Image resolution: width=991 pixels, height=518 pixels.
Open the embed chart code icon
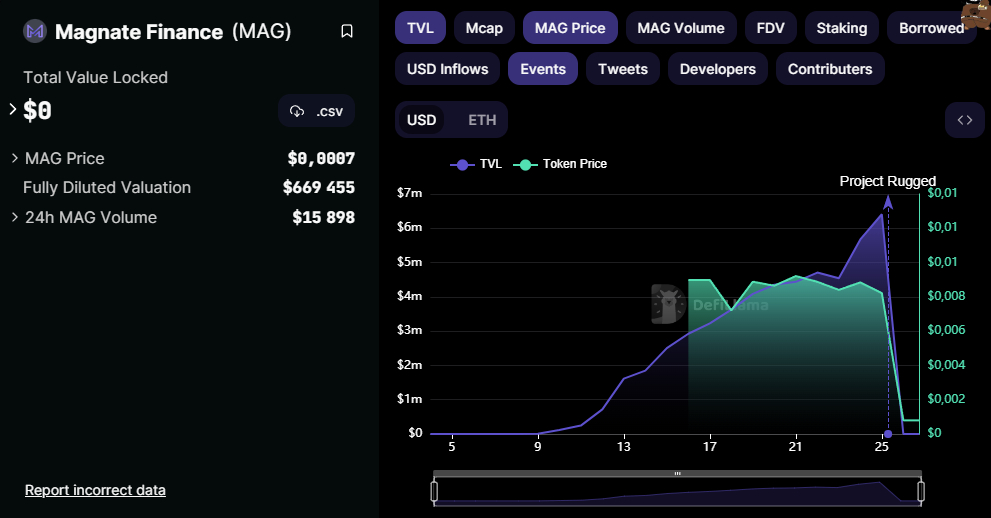click(x=964, y=120)
